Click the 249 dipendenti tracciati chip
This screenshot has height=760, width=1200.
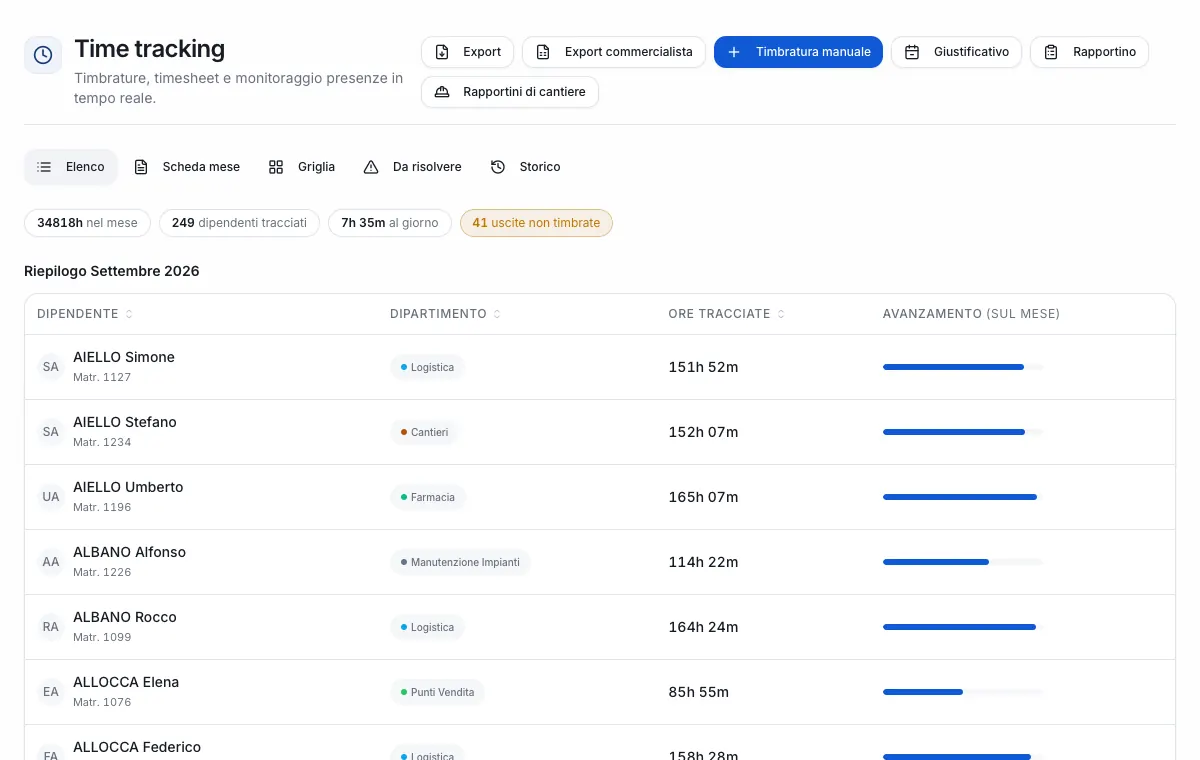[x=239, y=223]
